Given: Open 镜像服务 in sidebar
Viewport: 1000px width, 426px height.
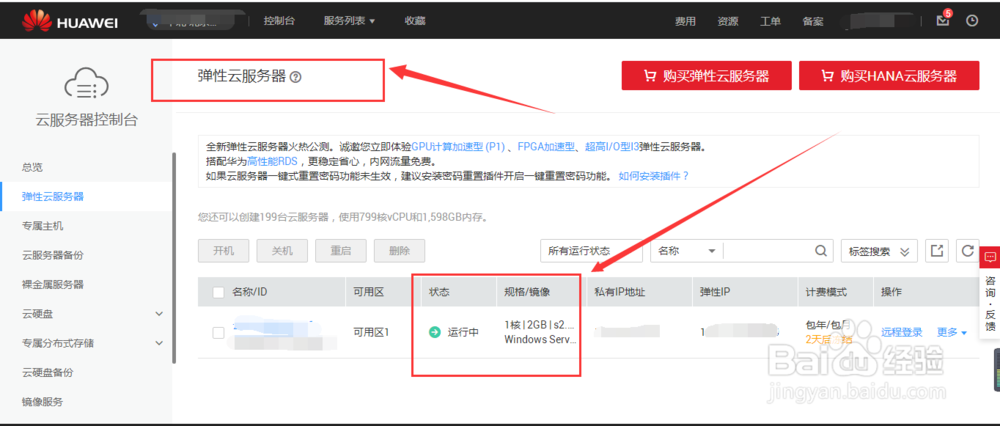Looking at the screenshot, I should 42,402.
